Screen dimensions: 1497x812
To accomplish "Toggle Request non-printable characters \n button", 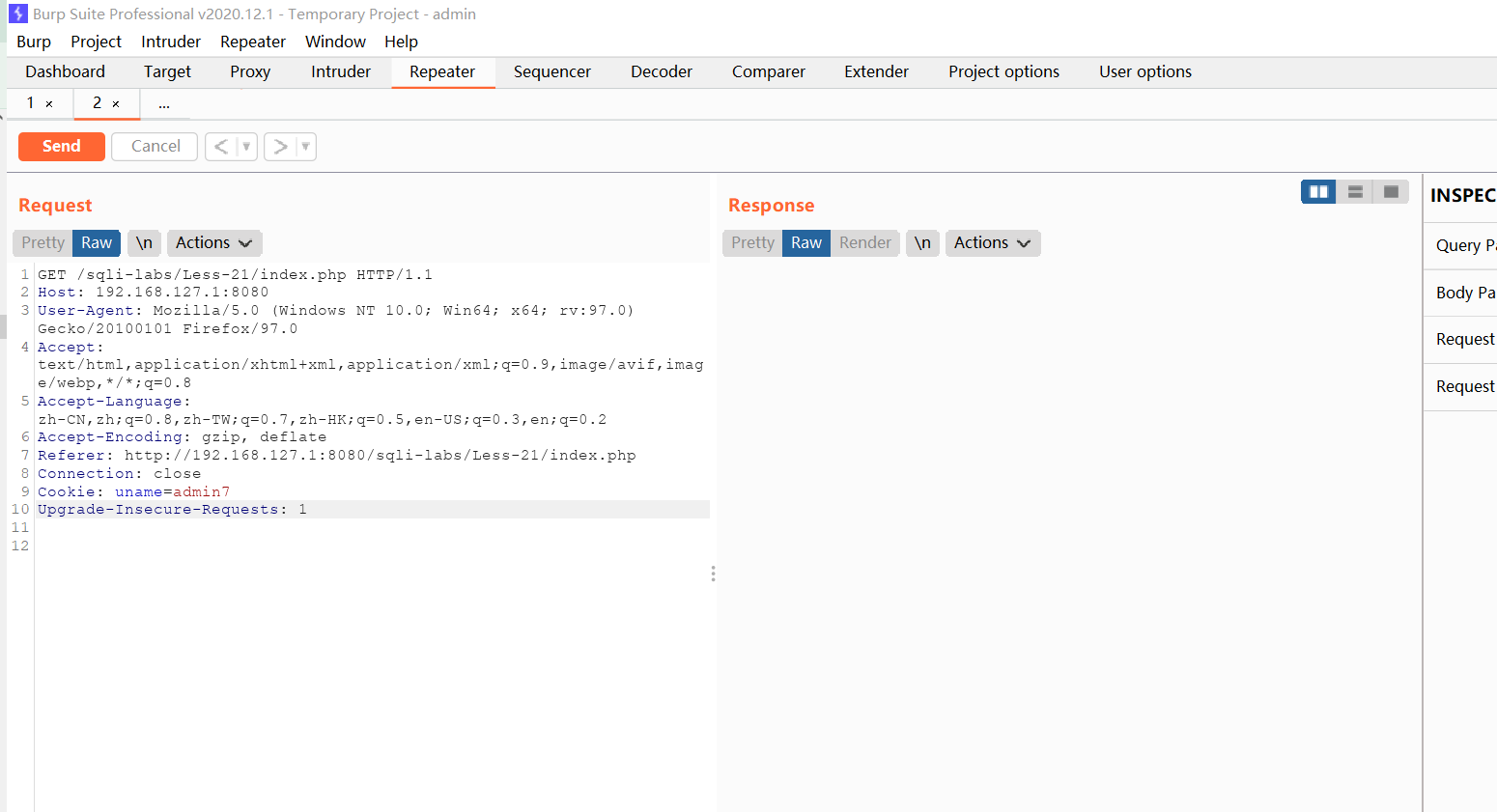I will click(x=144, y=243).
